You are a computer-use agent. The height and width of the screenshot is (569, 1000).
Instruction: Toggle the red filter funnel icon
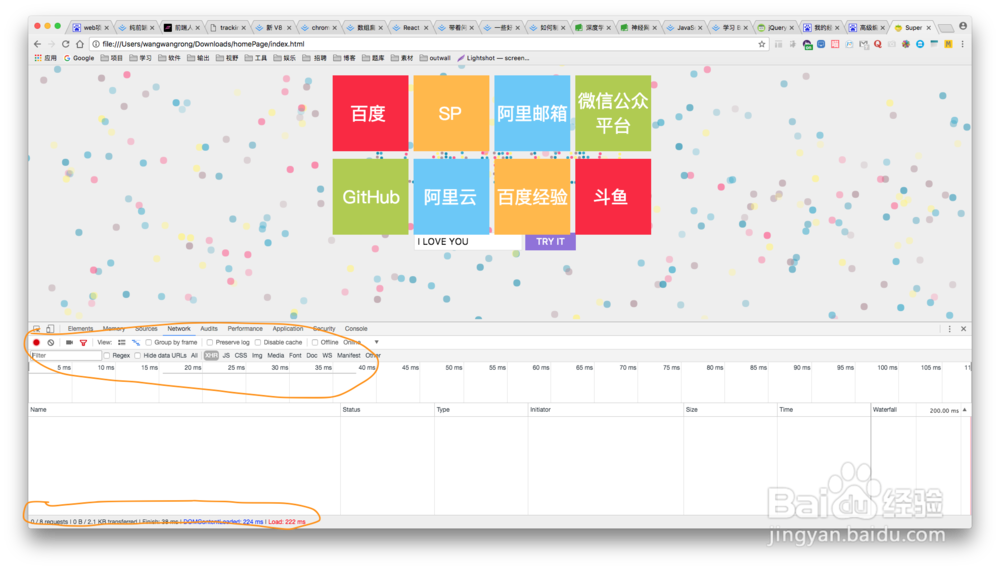pyautogui.click(x=83, y=343)
